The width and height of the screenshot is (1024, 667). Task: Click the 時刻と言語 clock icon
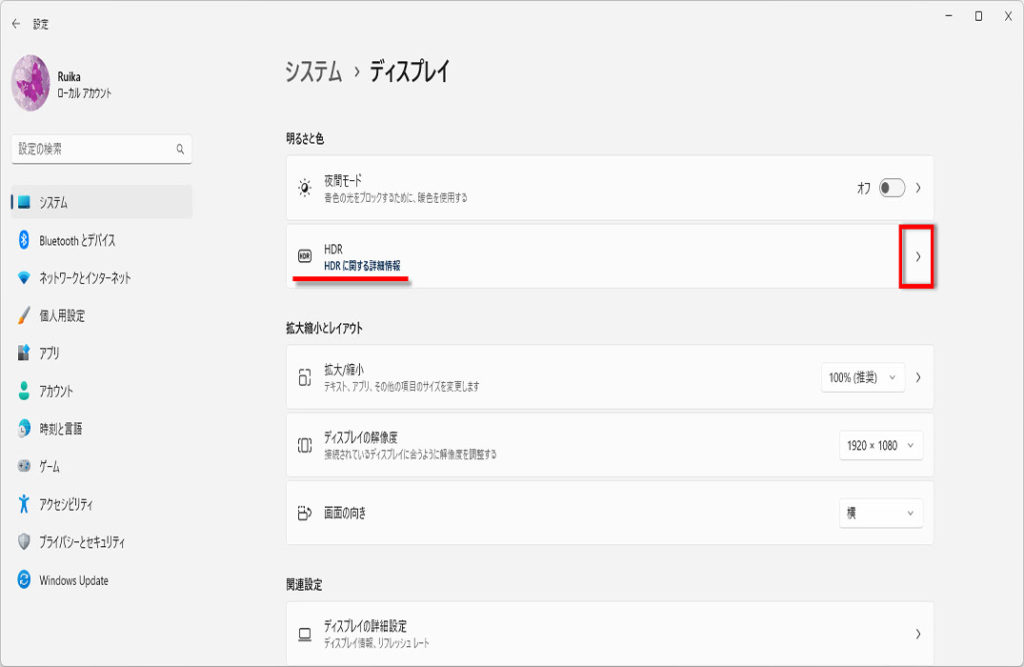[24, 429]
